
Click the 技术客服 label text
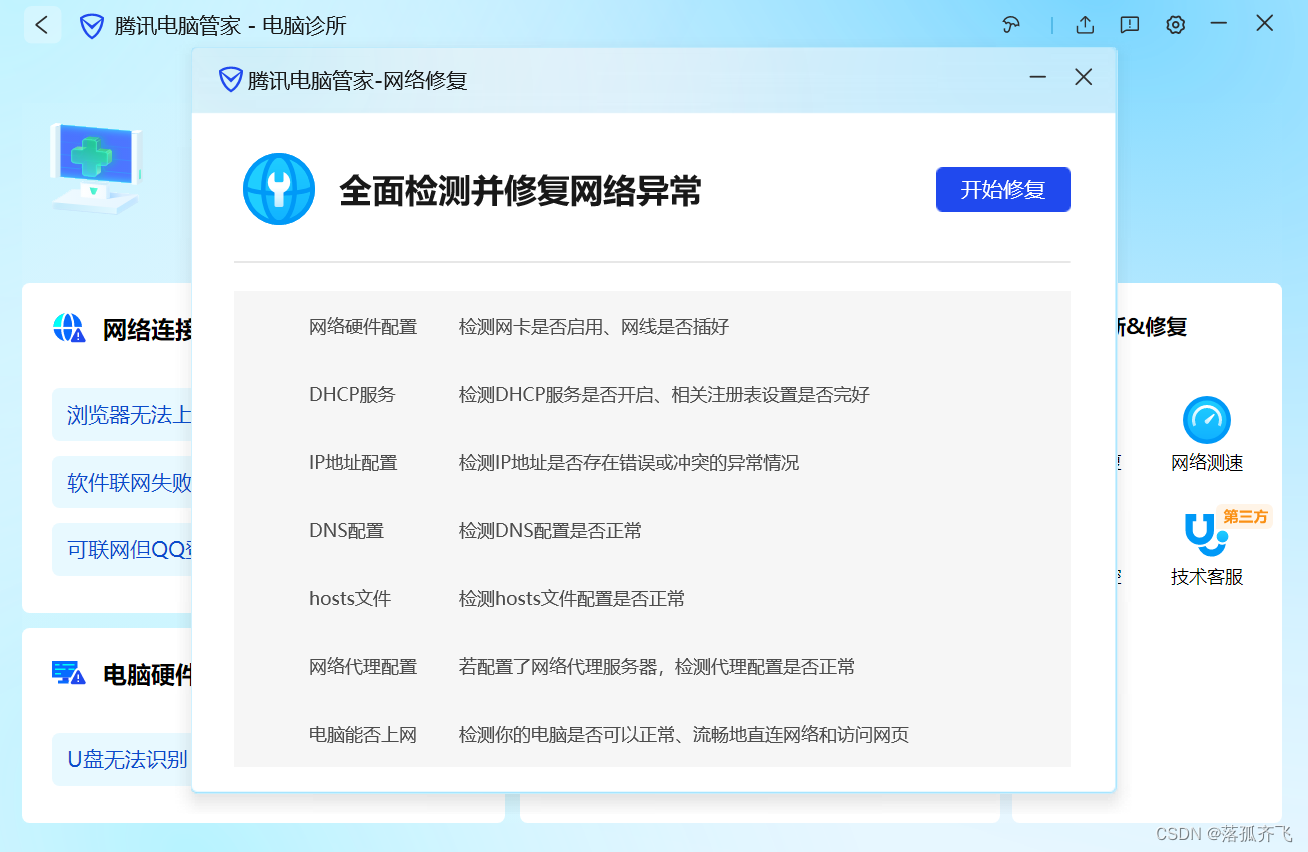pos(1207,577)
